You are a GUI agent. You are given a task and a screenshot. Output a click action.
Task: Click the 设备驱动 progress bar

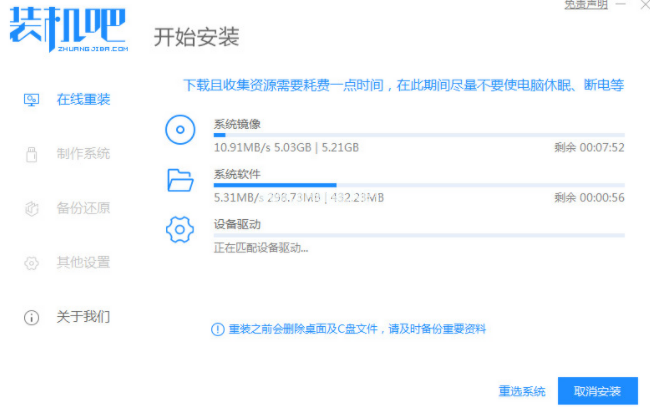tap(418, 236)
